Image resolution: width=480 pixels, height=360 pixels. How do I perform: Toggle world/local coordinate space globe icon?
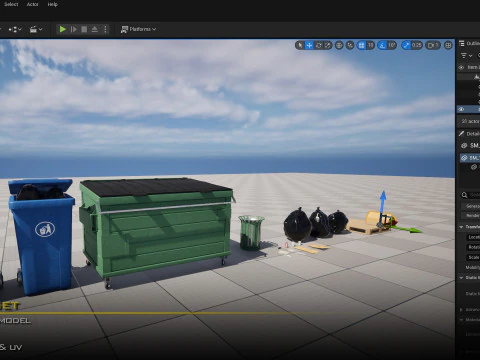[339, 45]
